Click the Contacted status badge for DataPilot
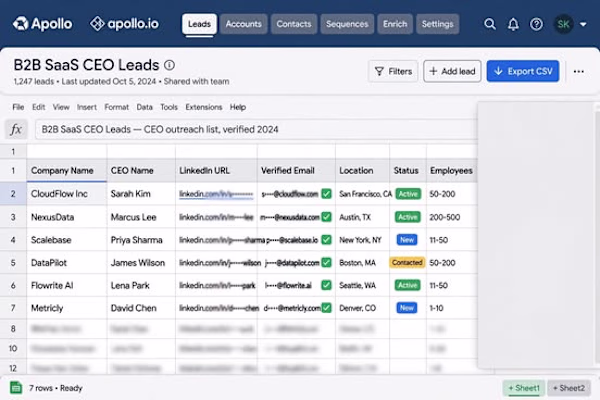This screenshot has width=600, height=400. pyautogui.click(x=407, y=263)
